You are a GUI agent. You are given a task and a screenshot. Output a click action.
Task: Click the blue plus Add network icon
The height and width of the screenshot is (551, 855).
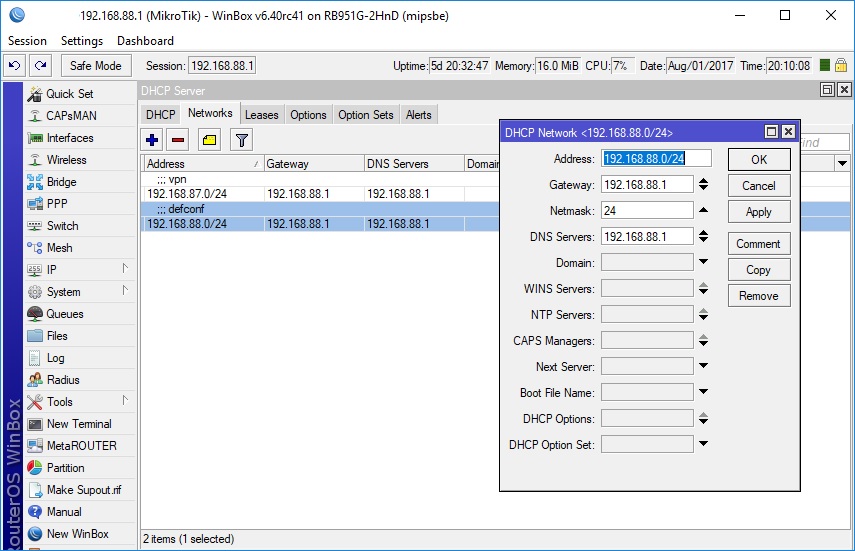152,140
